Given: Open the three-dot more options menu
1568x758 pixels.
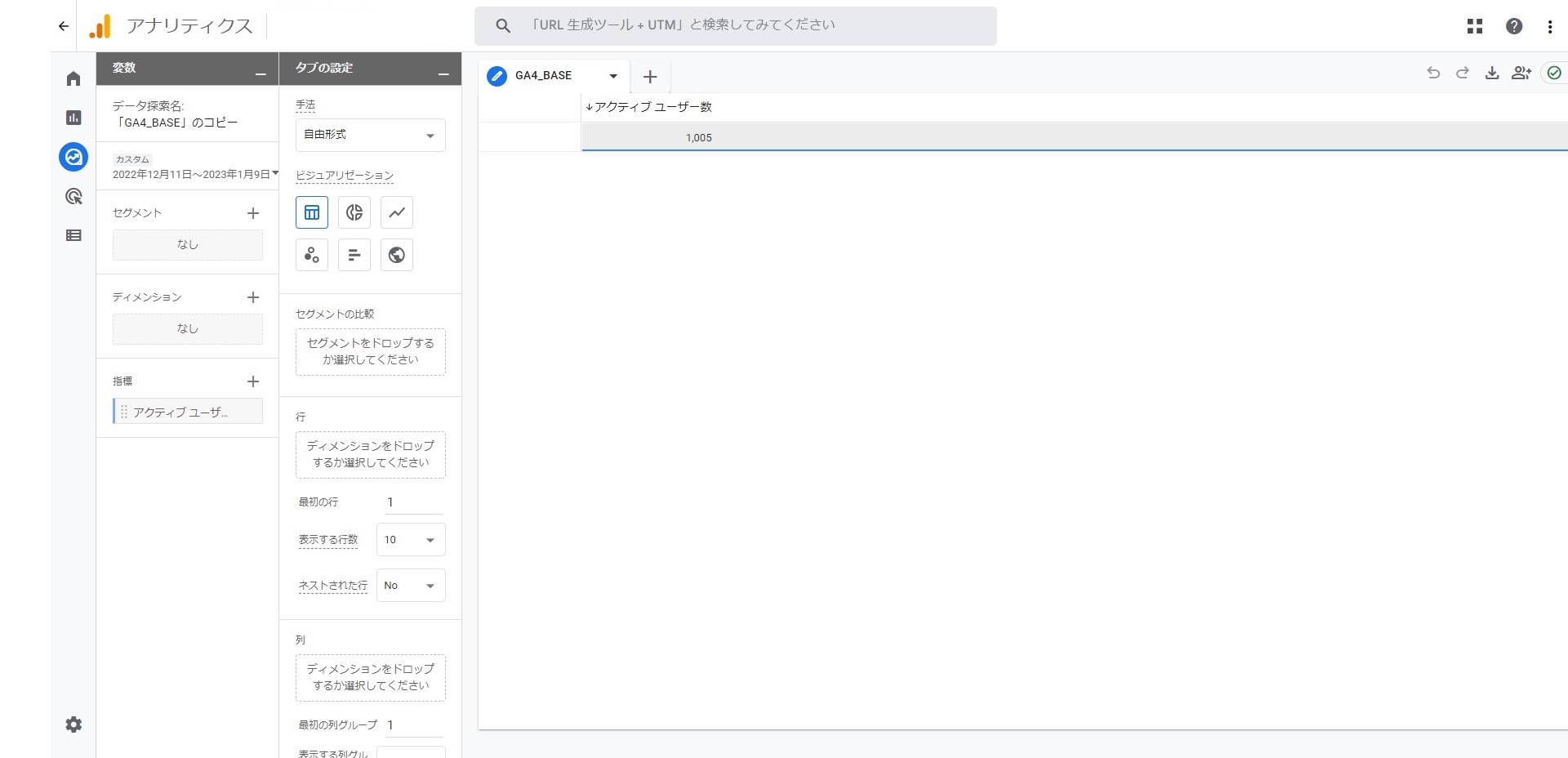Looking at the screenshot, I should tap(1550, 26).
